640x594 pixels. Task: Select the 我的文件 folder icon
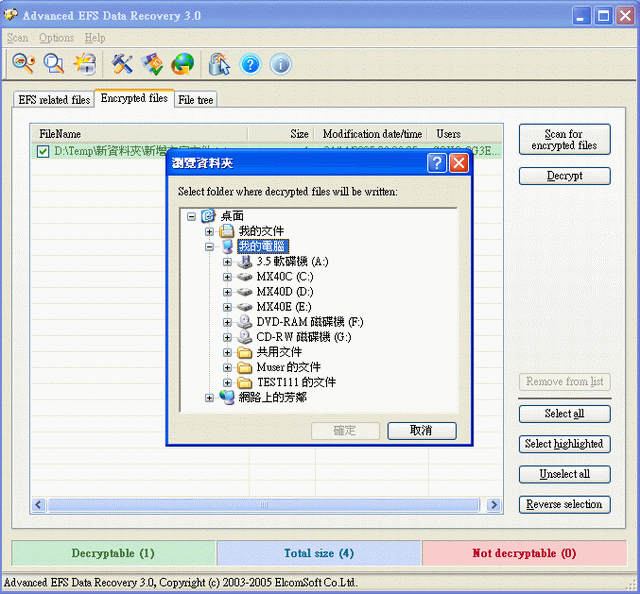tap(227, 231)
